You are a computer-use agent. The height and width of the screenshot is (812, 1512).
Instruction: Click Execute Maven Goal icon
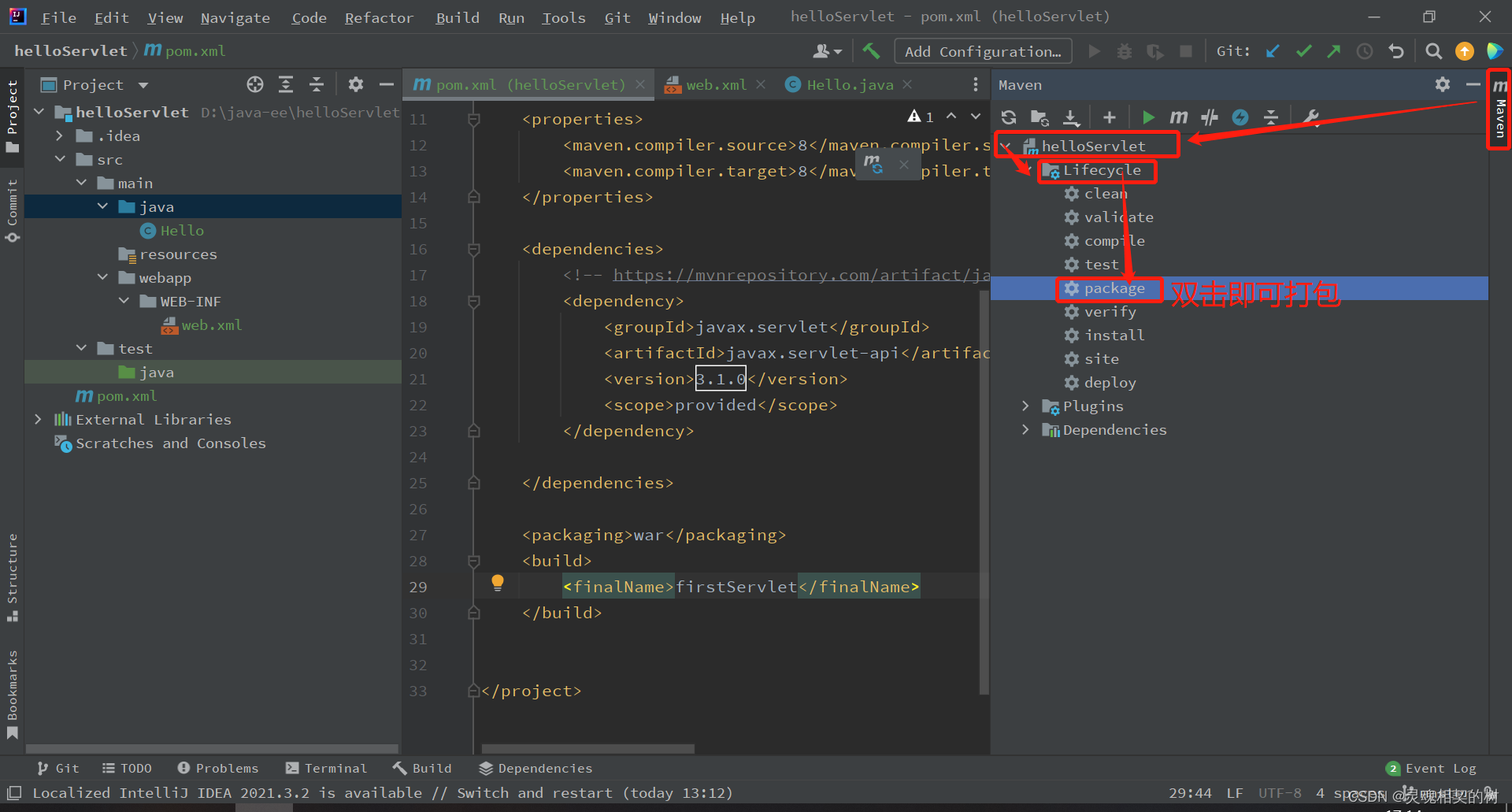(1179, 117)
